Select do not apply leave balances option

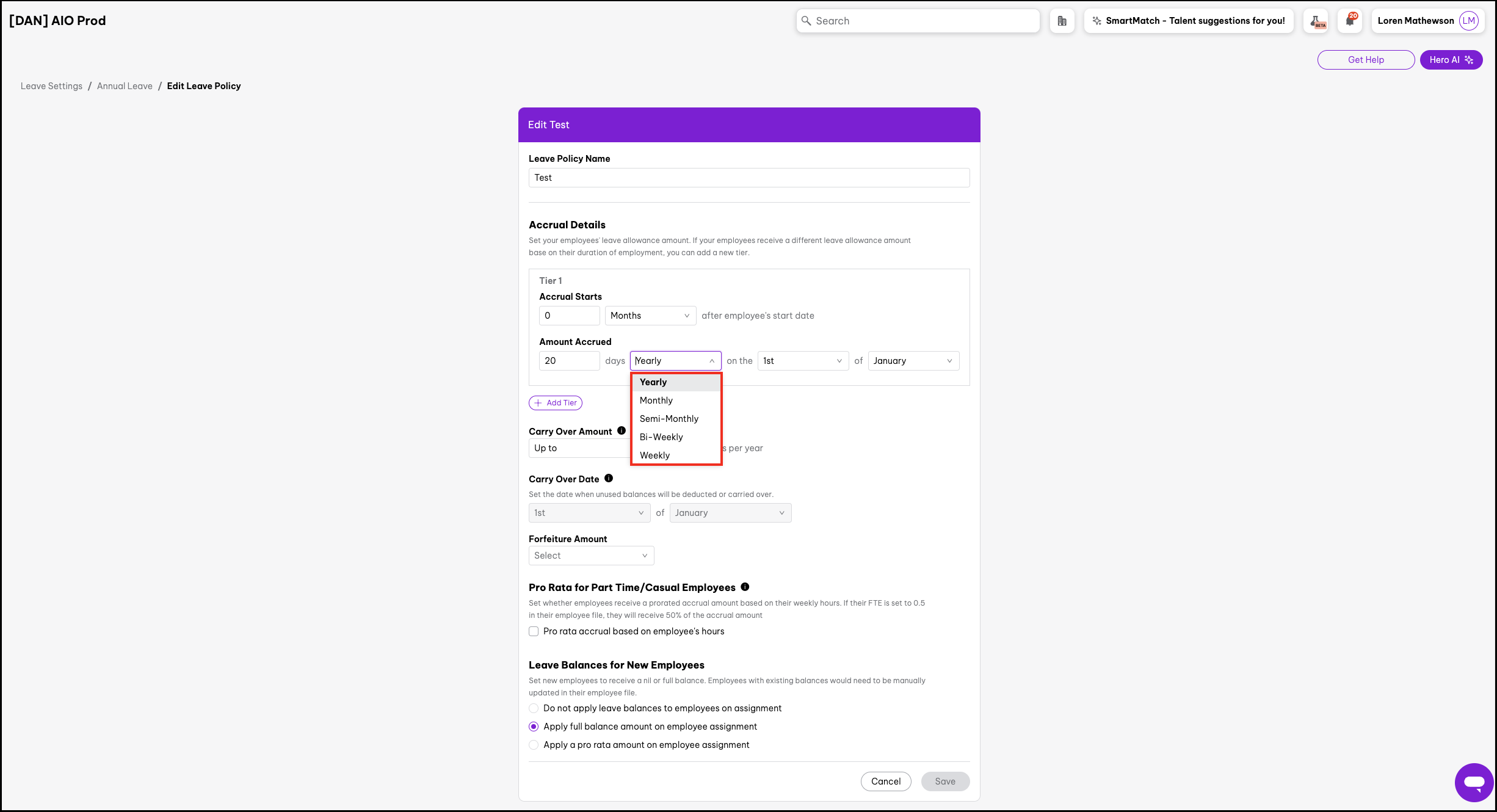534,708
